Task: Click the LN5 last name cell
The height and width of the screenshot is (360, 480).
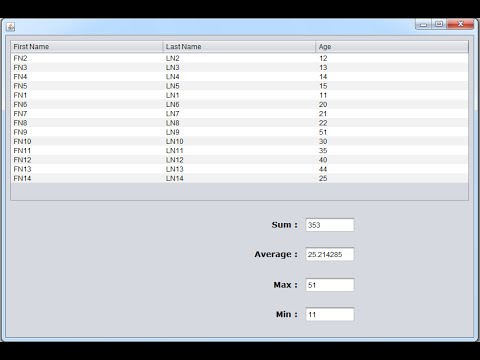Action: pyautogui.click(x=239, y=86)
